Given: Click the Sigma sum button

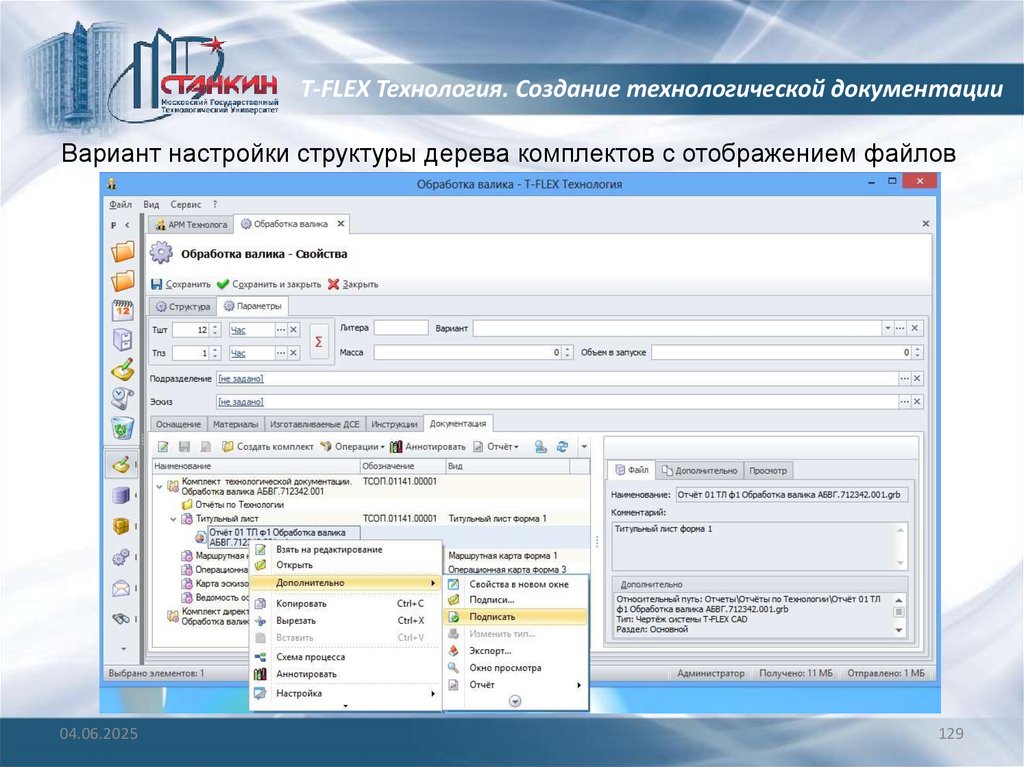Looking at the screenshot, I should click(x=319, y=342).
